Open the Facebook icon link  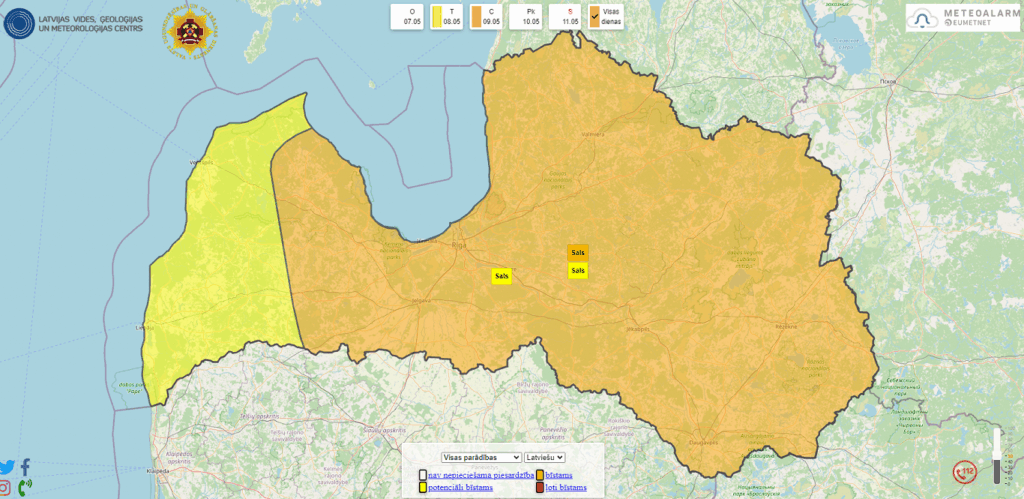tap(25, 467)
